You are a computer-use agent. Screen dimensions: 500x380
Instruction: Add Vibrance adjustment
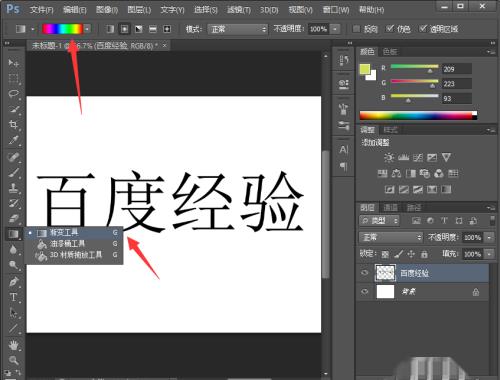[446, 157]
